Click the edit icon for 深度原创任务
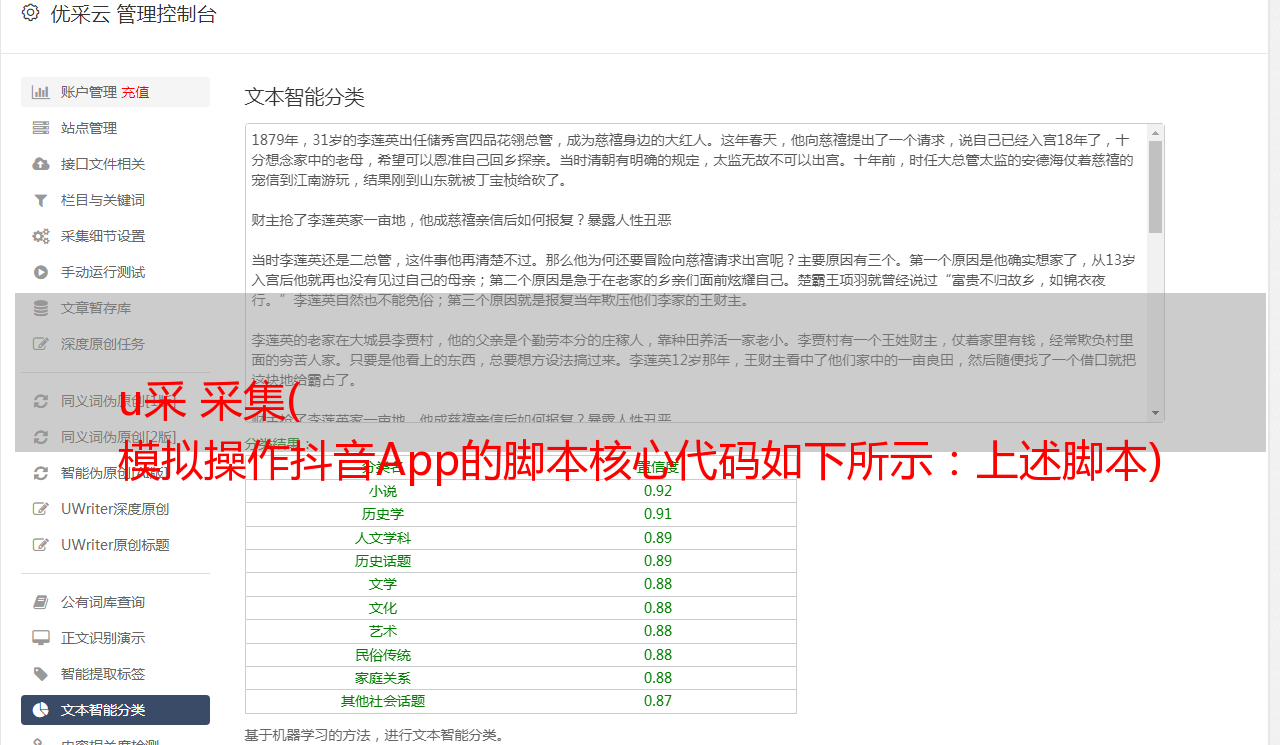1280x745 pixels. (41, 344)
